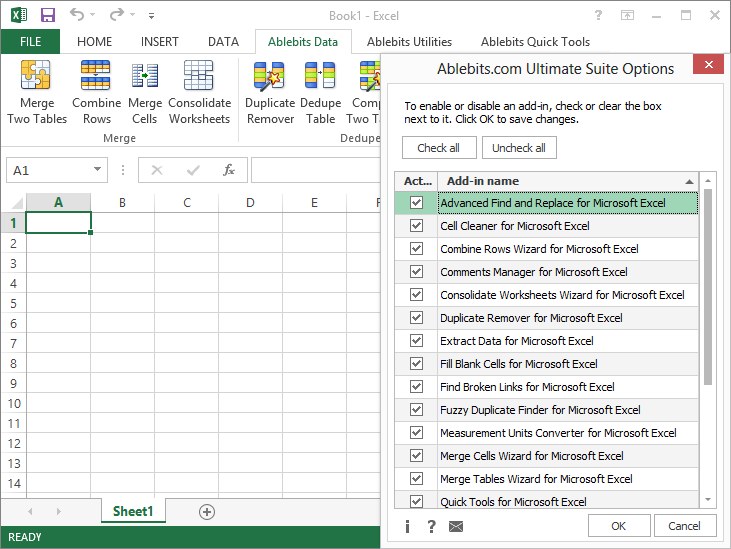Click the formula bar Enter checkmark icon
Image resolution: width=731 pixels, height=549 pixels.
point(193,170)
